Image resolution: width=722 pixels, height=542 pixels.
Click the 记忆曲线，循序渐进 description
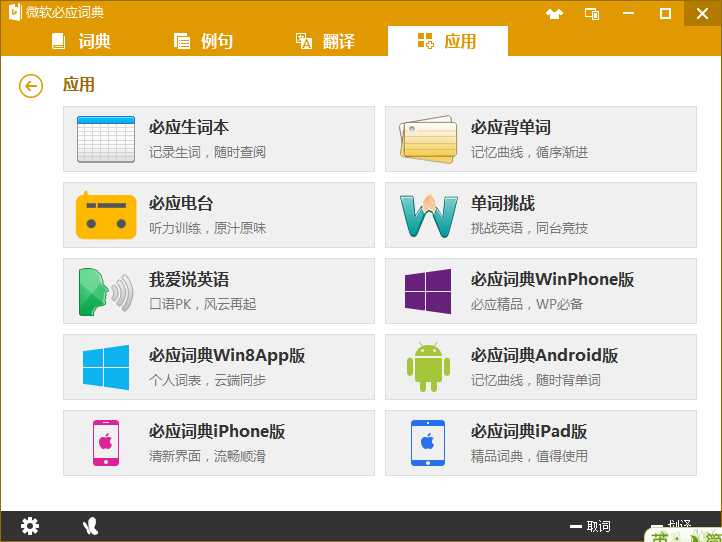point(529,152)
